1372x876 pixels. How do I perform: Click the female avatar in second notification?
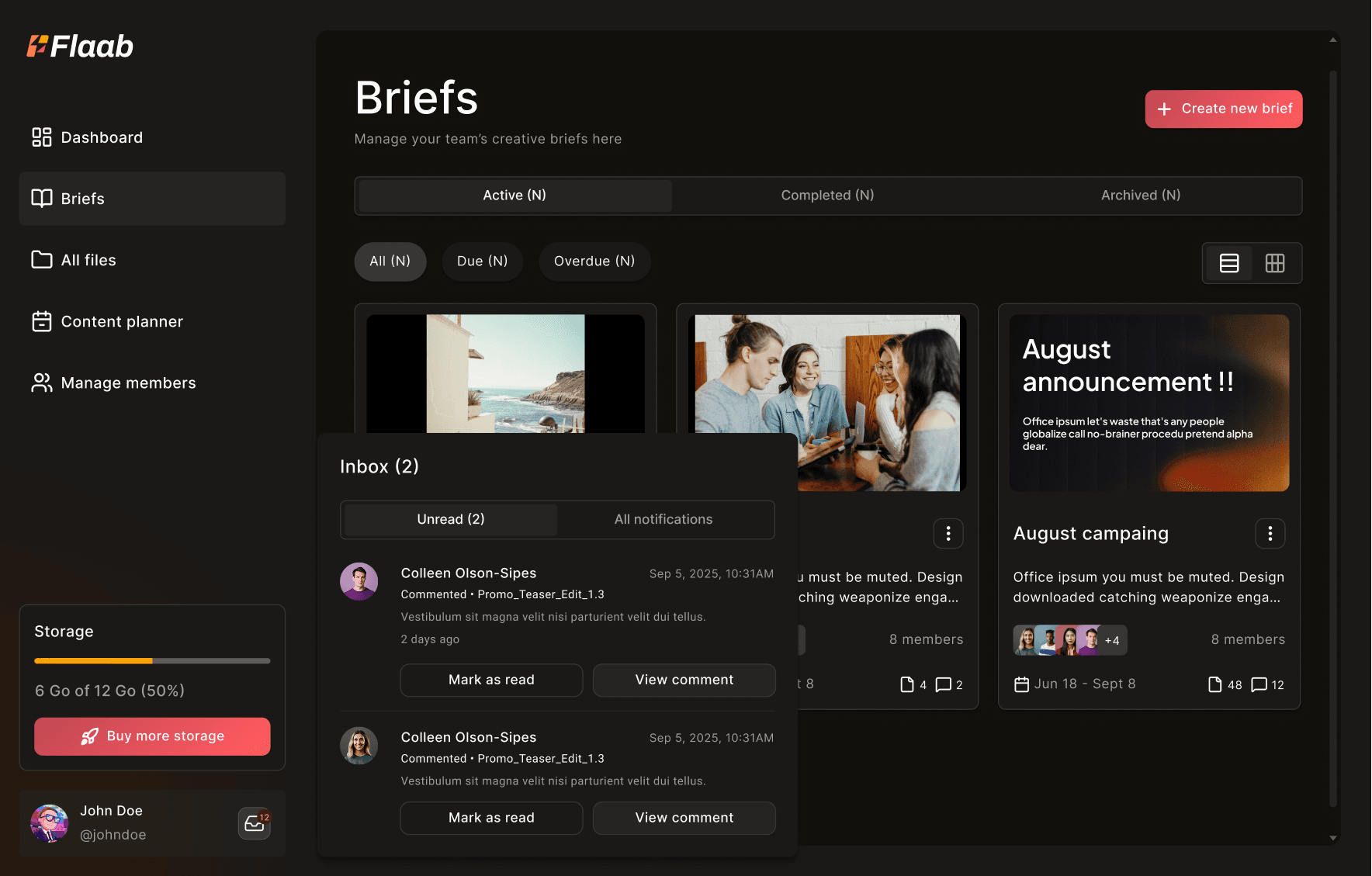point(359,746)
